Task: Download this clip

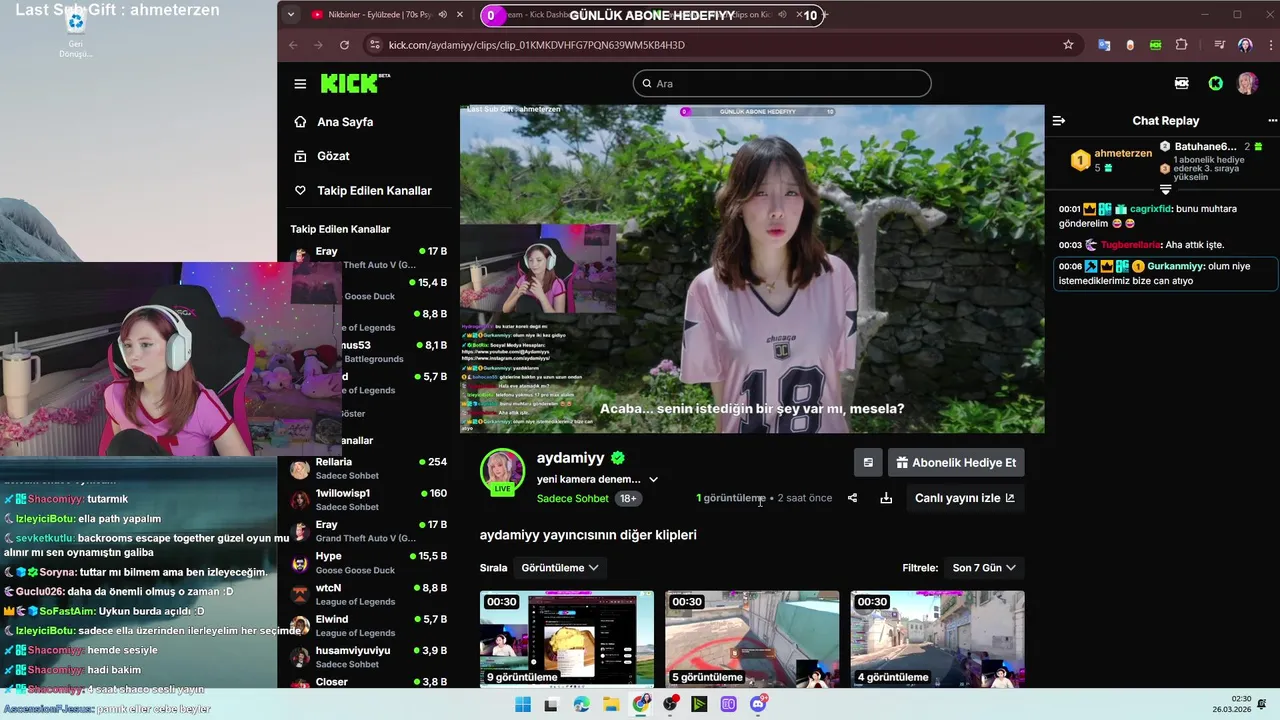Action: click(x=886, y=498)
